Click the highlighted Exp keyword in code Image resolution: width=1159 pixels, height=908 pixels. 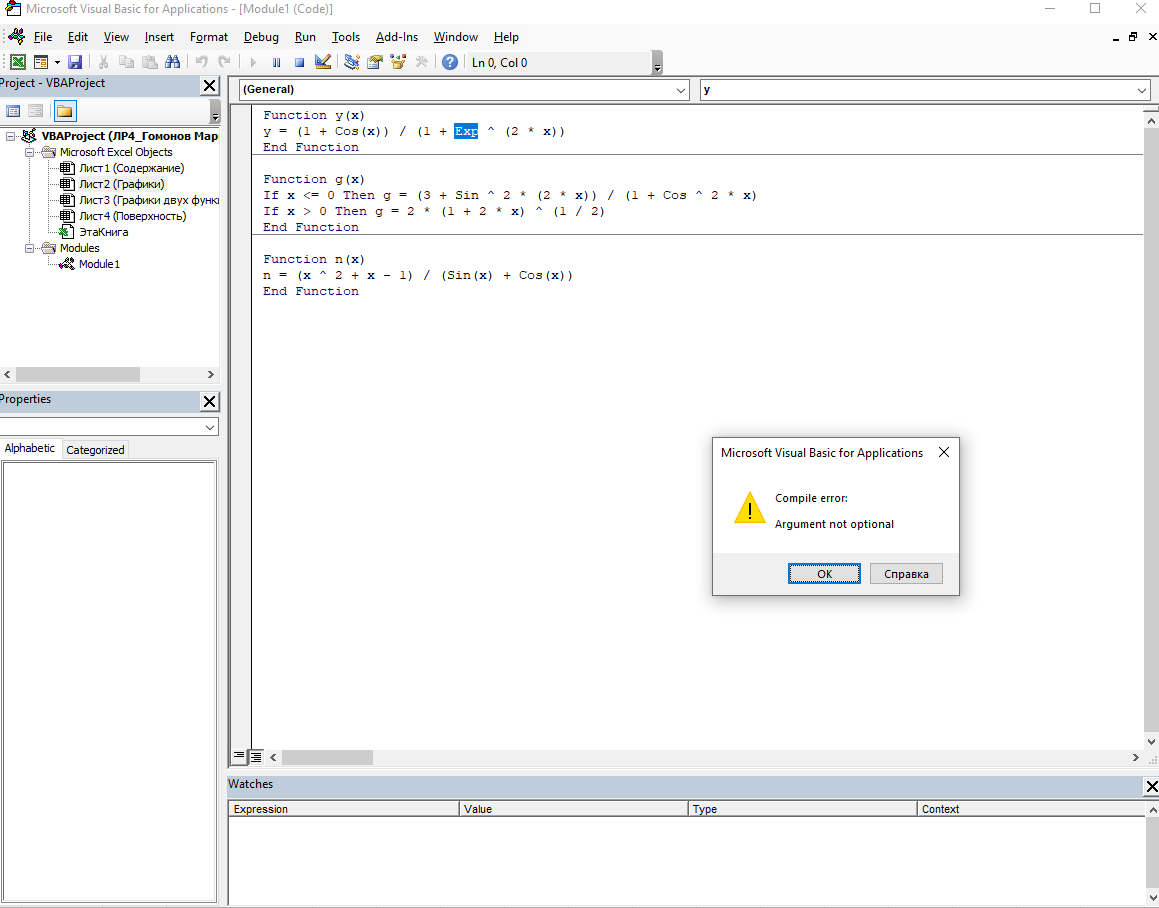466,132
